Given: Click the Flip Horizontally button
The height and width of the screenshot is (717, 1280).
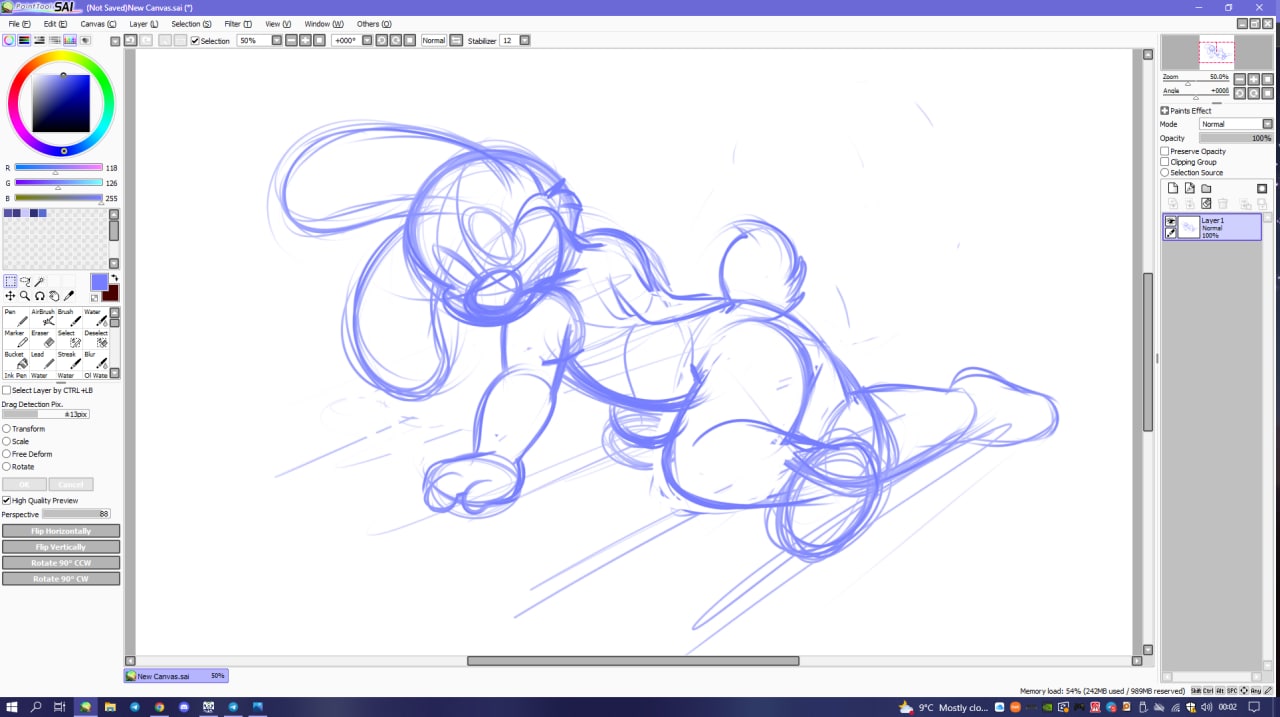Looking at the screenshot, I should [x=61, y=531].
